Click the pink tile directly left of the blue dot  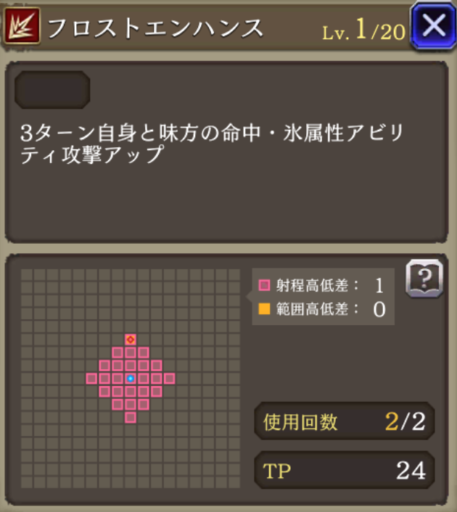[117, 378]
